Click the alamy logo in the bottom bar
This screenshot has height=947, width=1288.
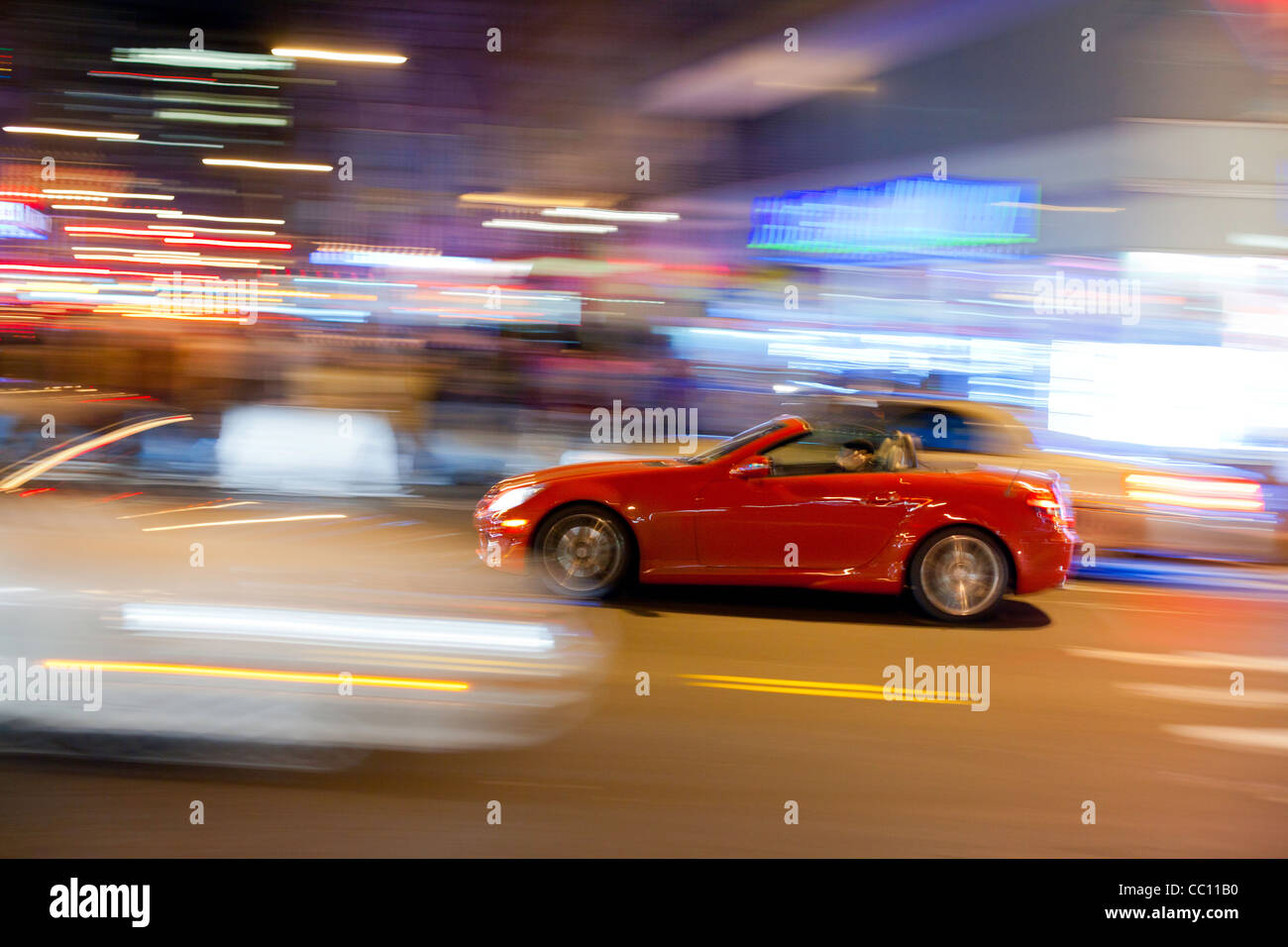point(99,901)
